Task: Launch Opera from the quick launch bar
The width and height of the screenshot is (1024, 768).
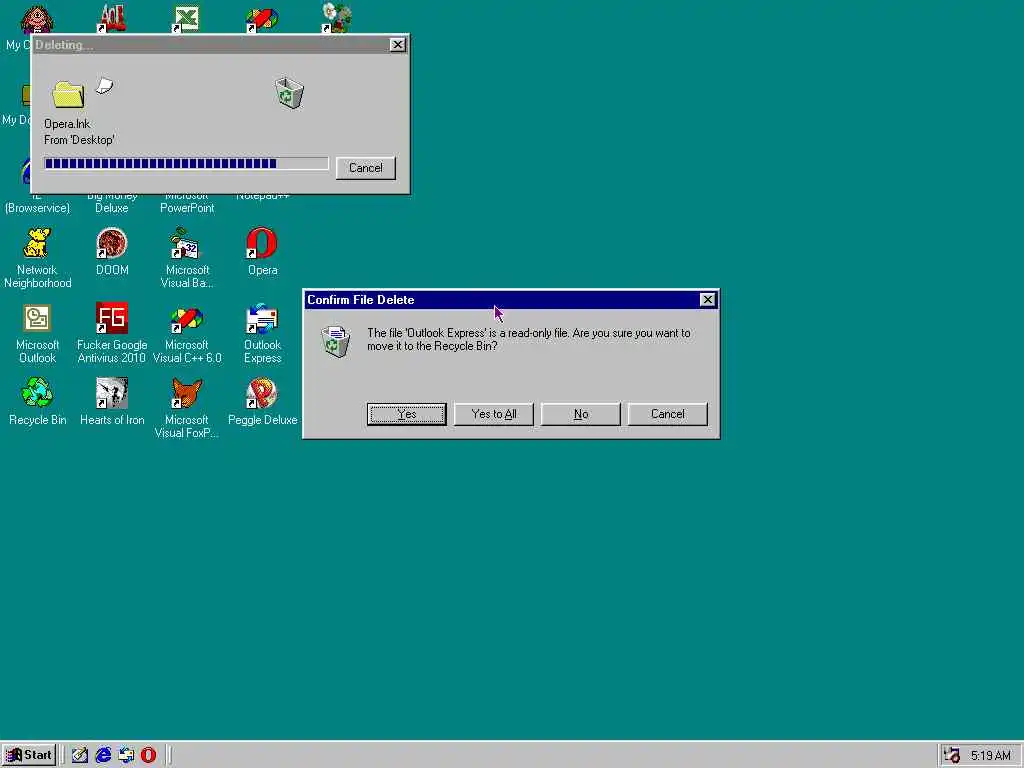Action: click(x=149, y=755)
